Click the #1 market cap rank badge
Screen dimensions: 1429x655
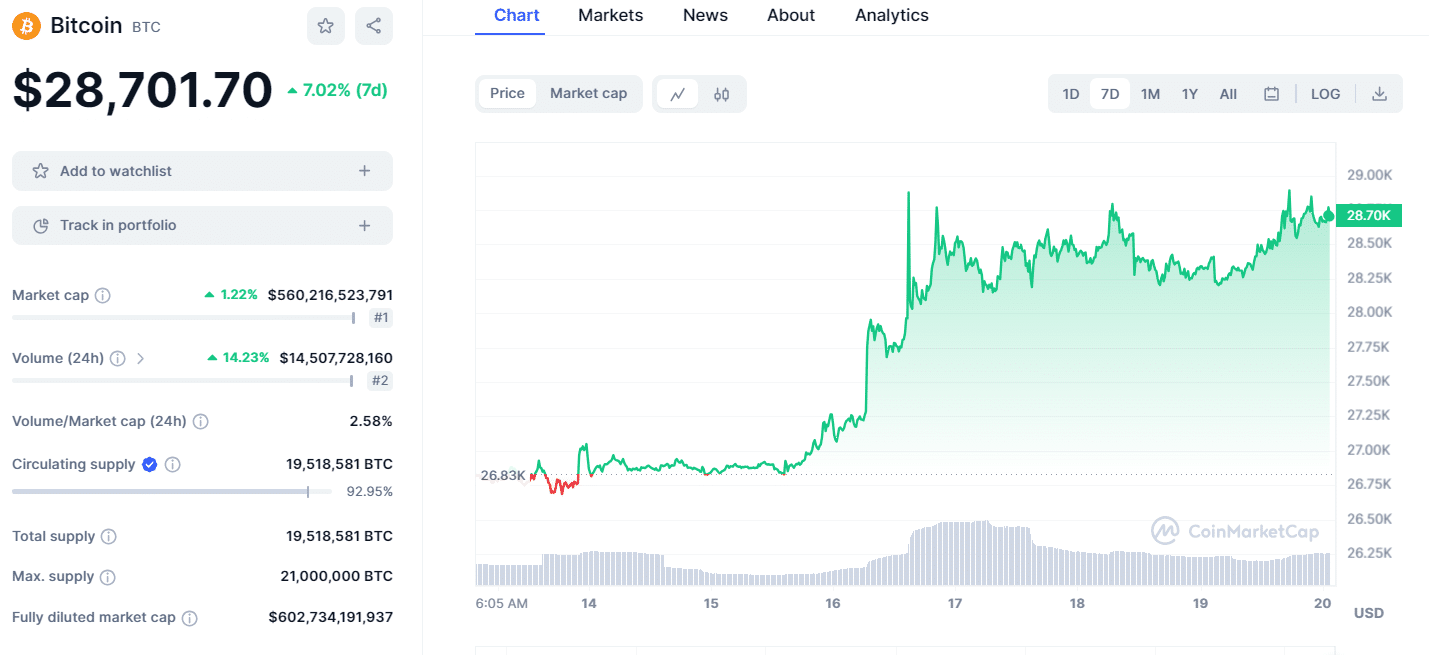click(x=380, y=318)
